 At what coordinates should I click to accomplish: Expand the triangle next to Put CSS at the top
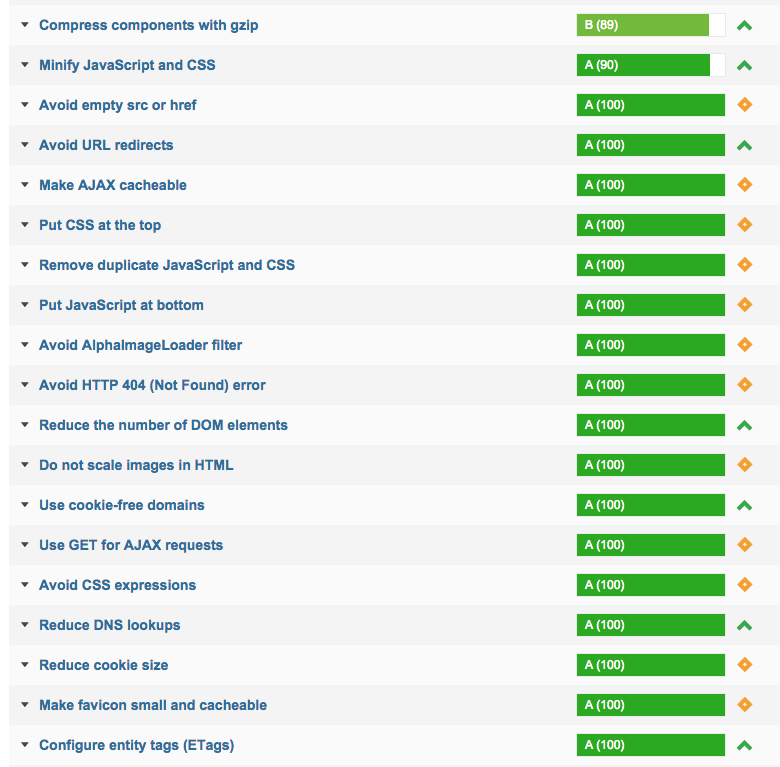coord(25,225)
